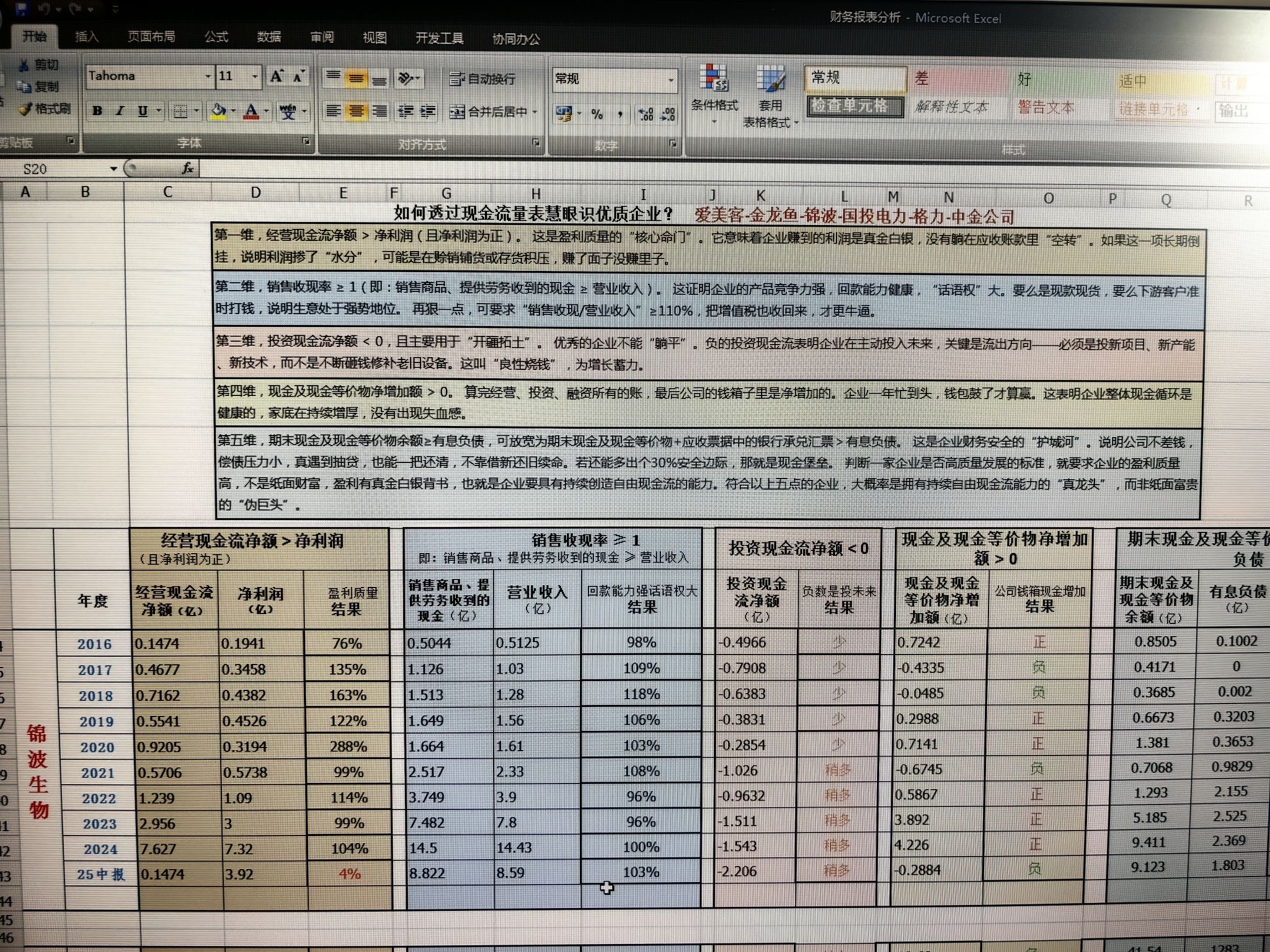Toggle Bold formatting
The height and width of the screenshot is (952, 1270).
(x=97, y=111)
